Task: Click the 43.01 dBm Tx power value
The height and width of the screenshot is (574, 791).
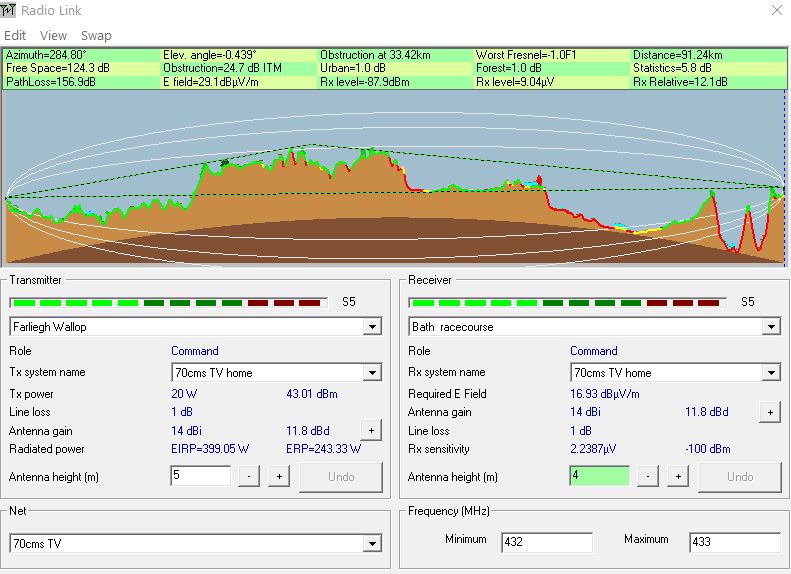Action: 312,394
